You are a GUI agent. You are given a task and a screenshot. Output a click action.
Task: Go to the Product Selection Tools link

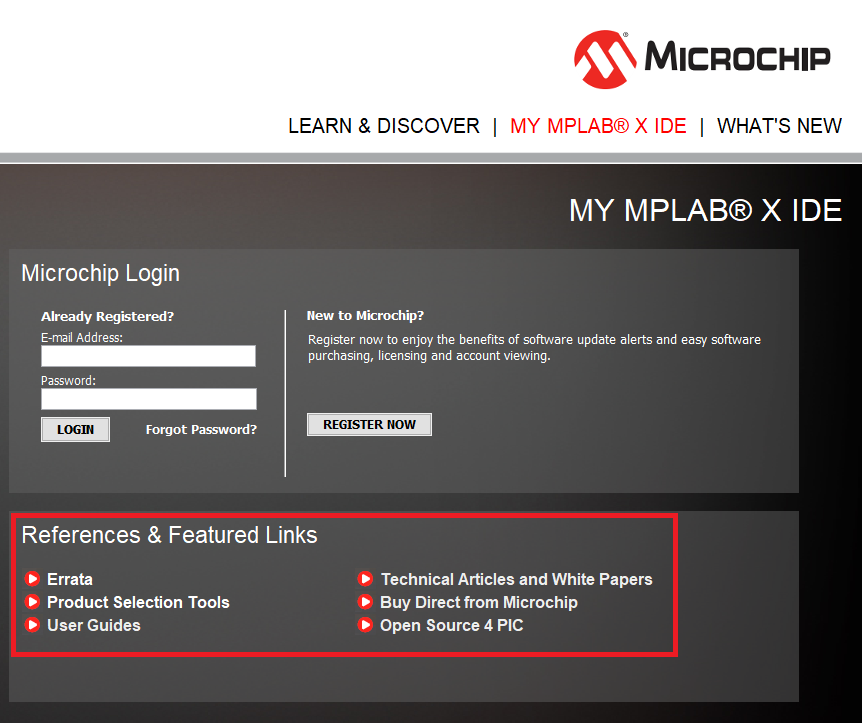(x=138, y=602)
